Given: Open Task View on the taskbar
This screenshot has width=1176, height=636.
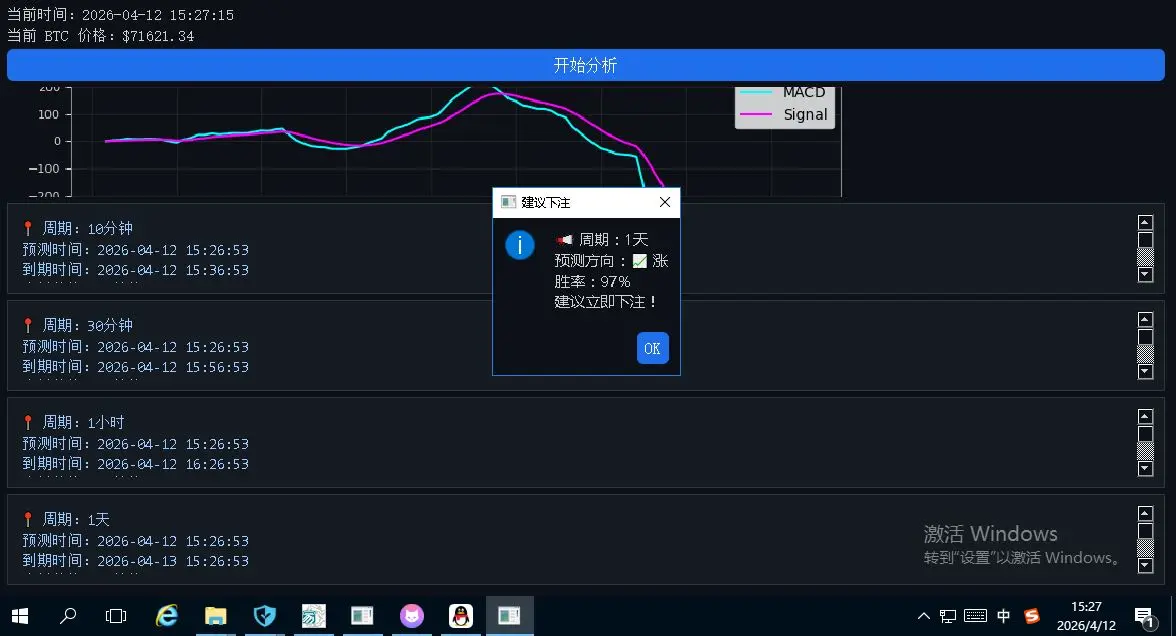Looking at the screenshot, I should point(116,616).
